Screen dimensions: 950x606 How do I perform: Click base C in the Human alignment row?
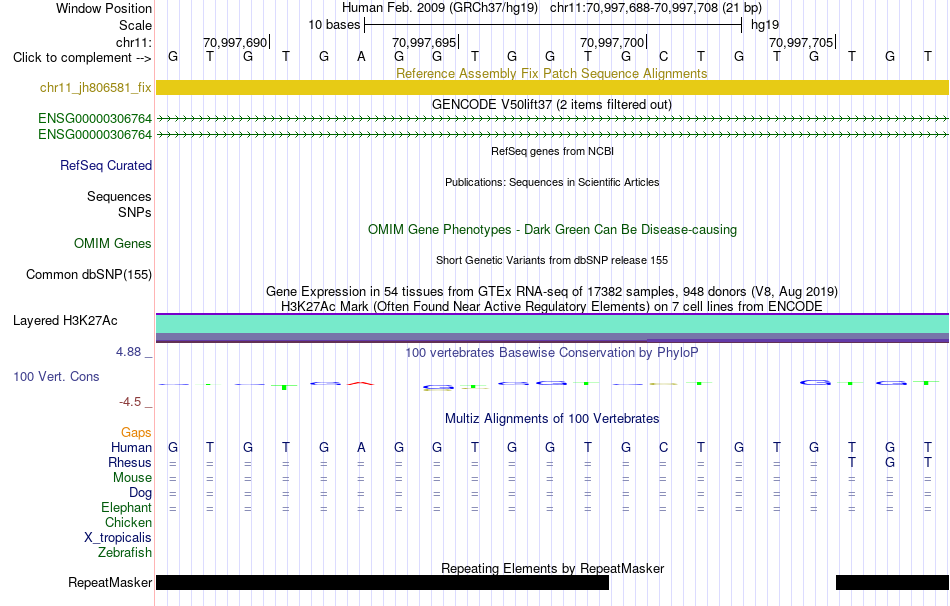coord(663,447)
